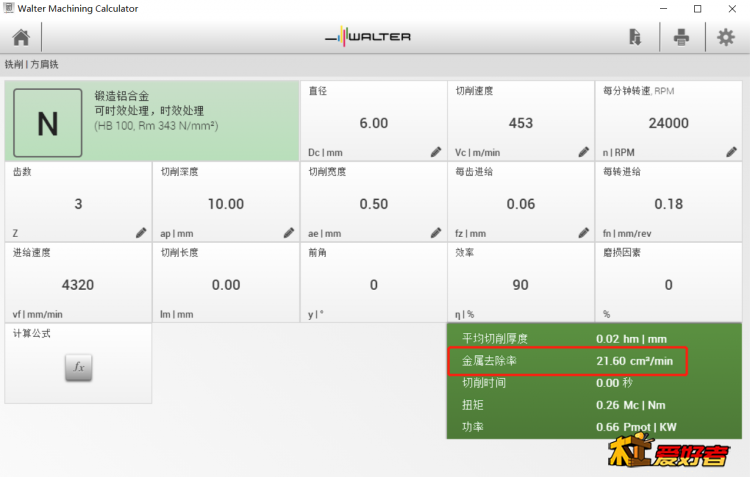Edit cutting depth ap pencil icon

point(288,233)
